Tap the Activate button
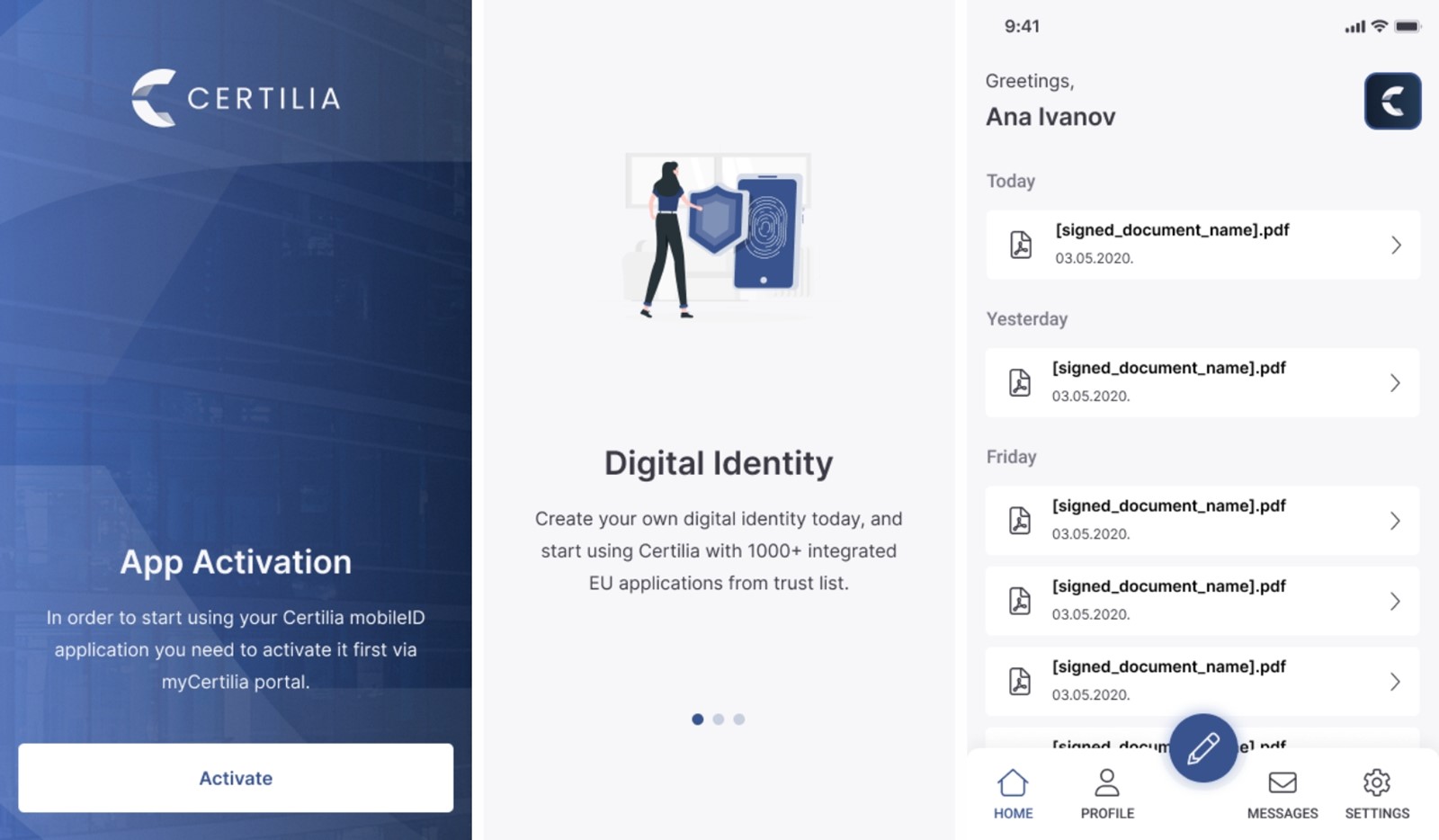 (x=236, y=778)
